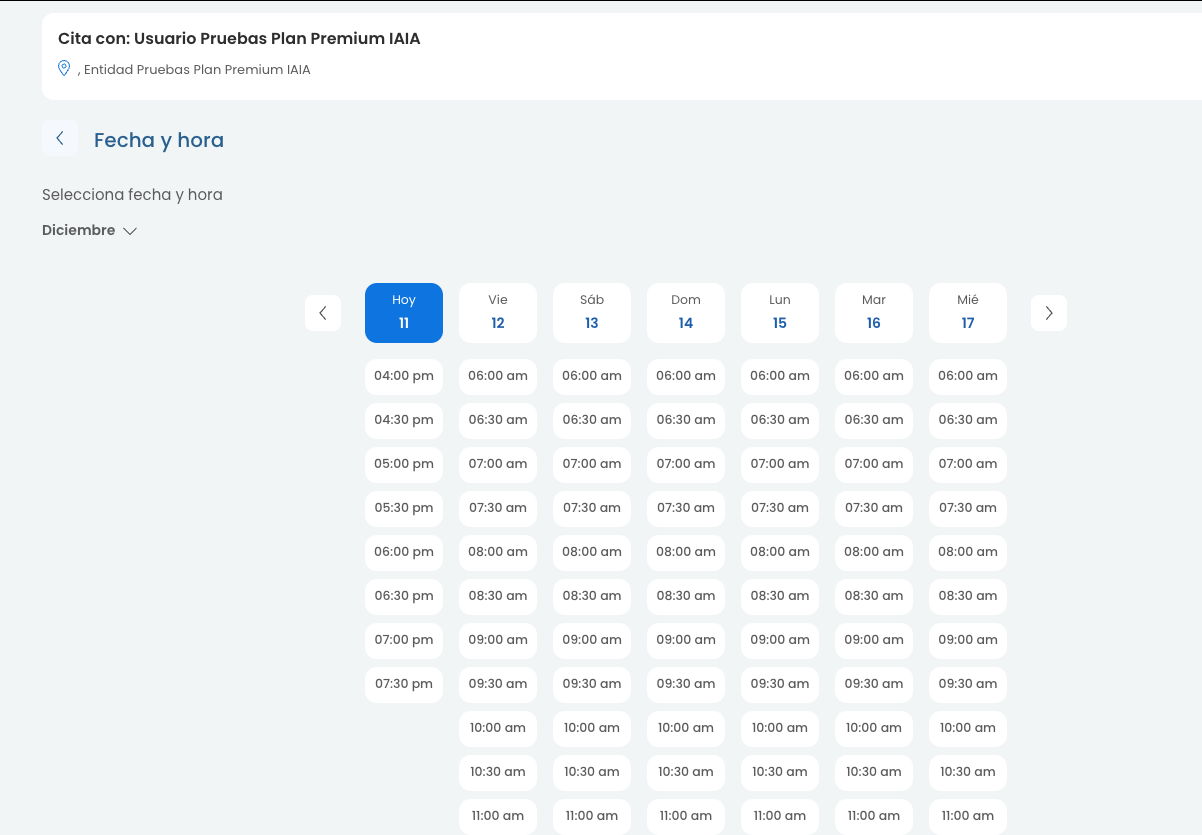Choose 09:00 am on Saturday 13
The width and height of the screenshot is (1202, 835).
(592, 640)
